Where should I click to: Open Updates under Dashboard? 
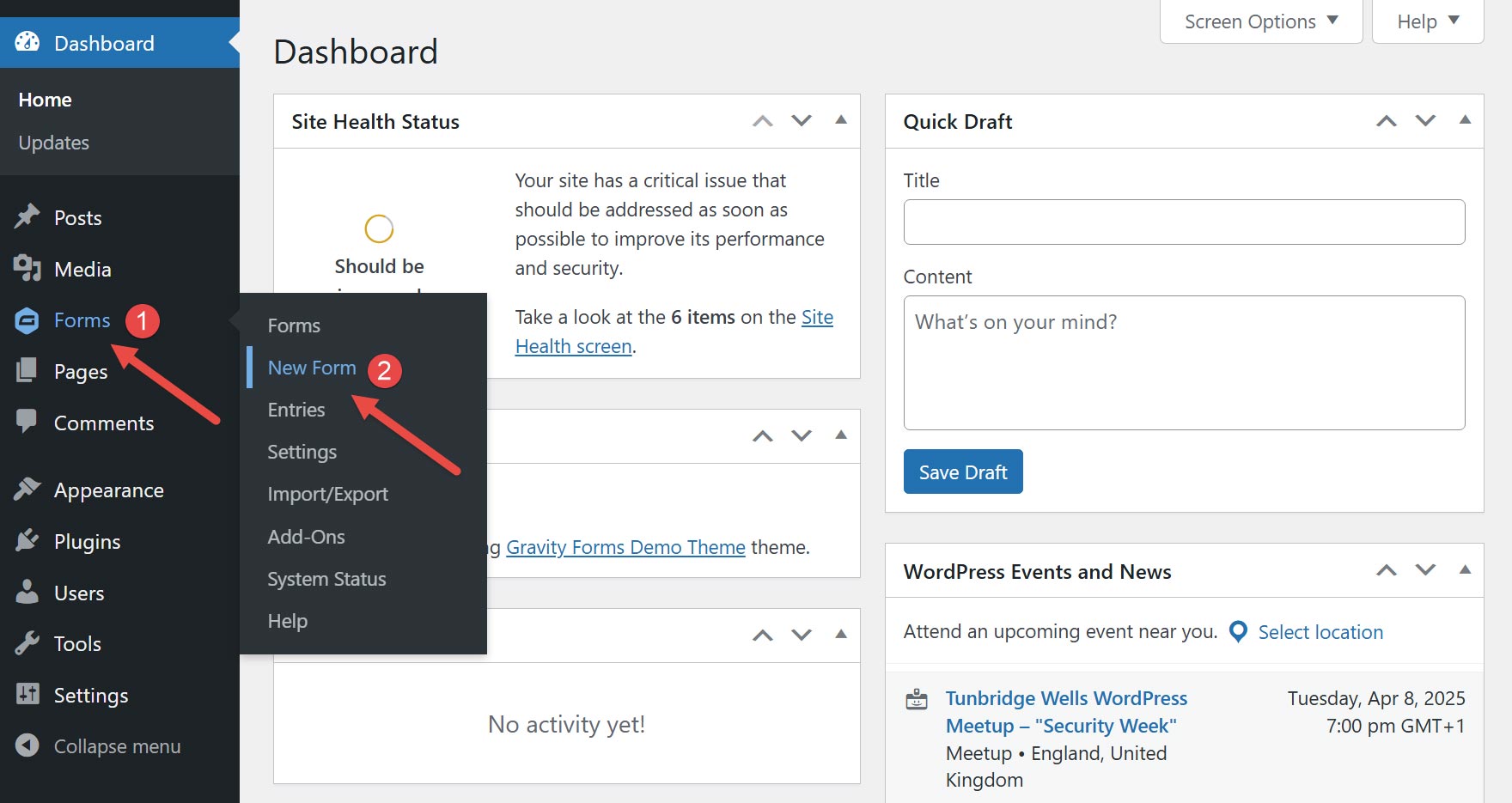53,143
